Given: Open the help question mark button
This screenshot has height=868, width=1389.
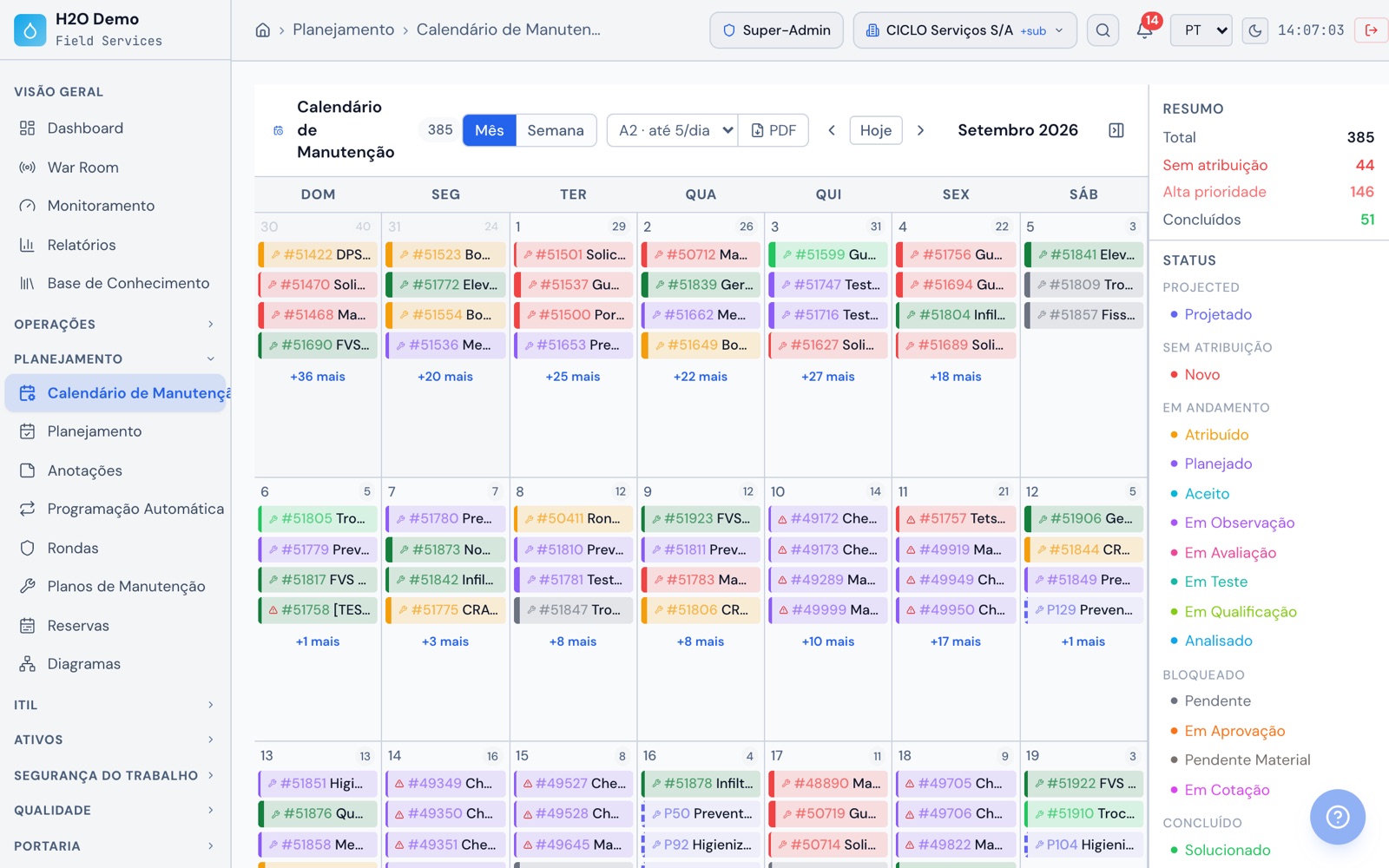Looking at the screenshot, I should point(1338,817).
